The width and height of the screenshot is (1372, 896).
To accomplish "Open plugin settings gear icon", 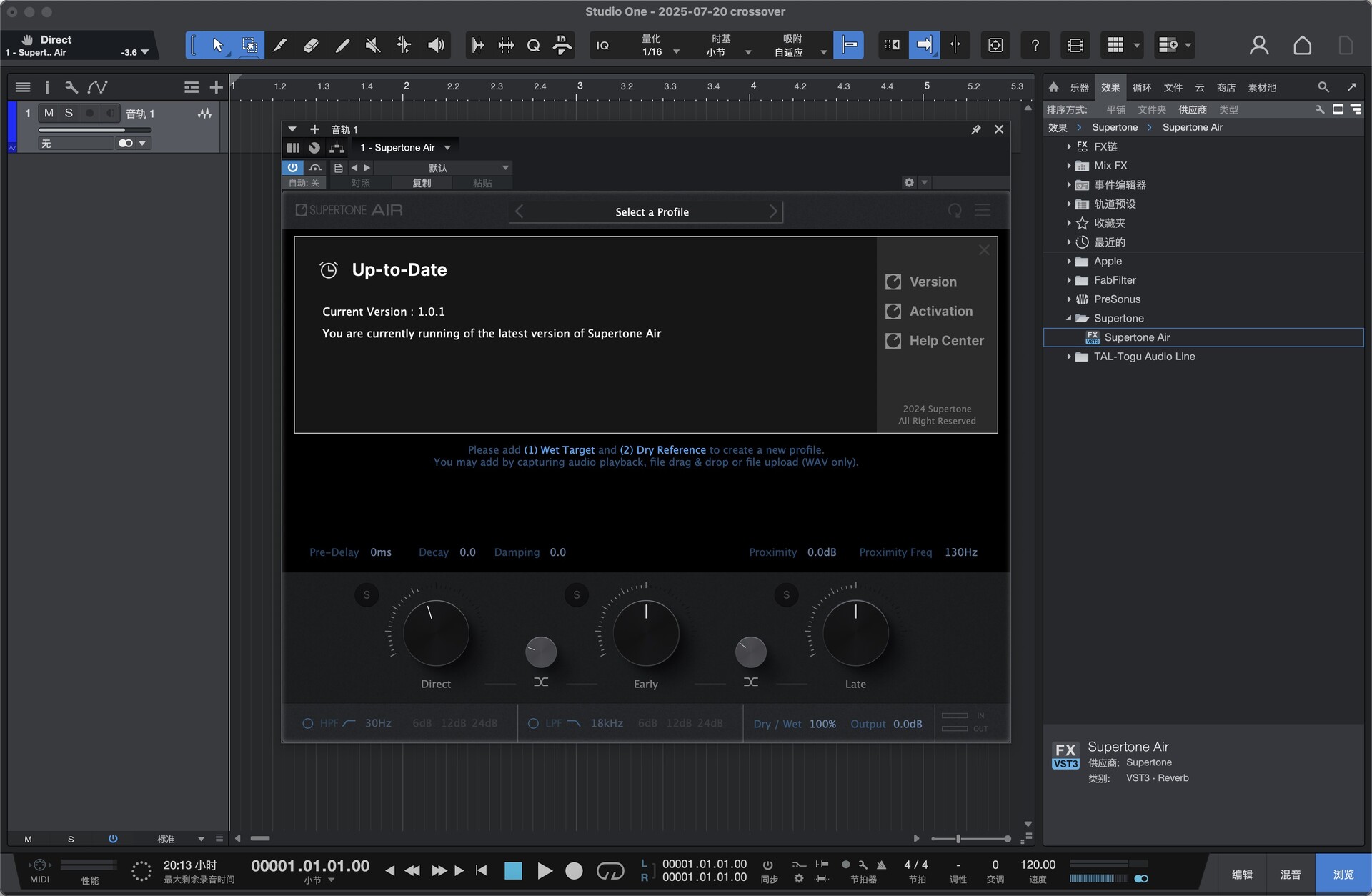I will tap(909, 182).
